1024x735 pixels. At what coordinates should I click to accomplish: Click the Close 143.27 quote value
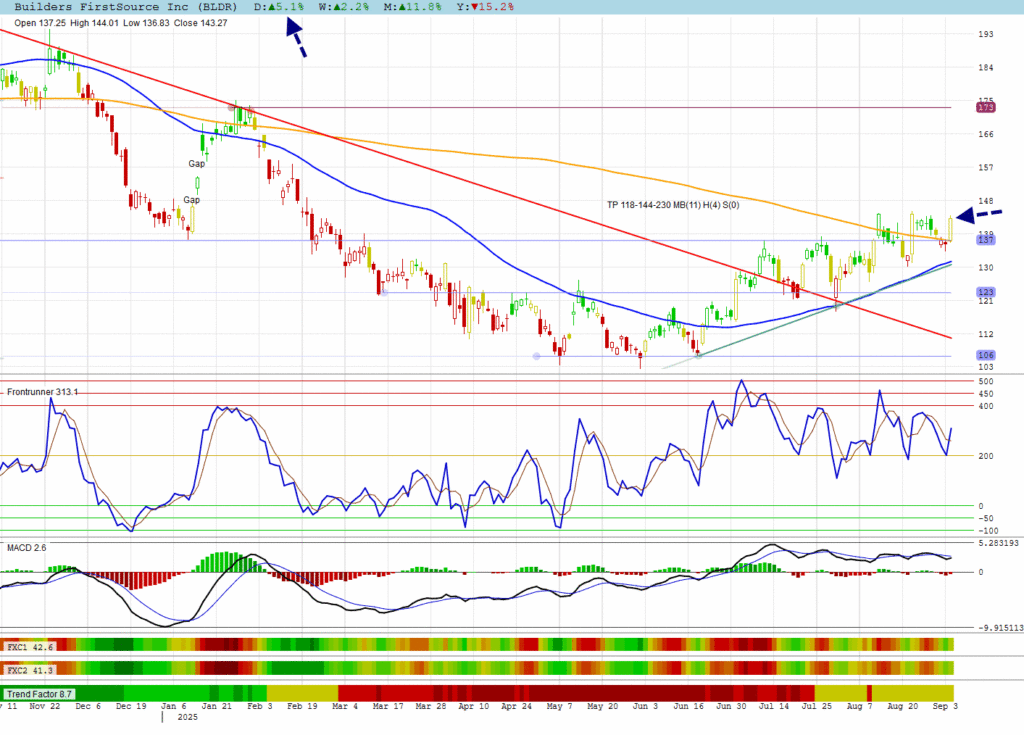click(x=200, y=23)
